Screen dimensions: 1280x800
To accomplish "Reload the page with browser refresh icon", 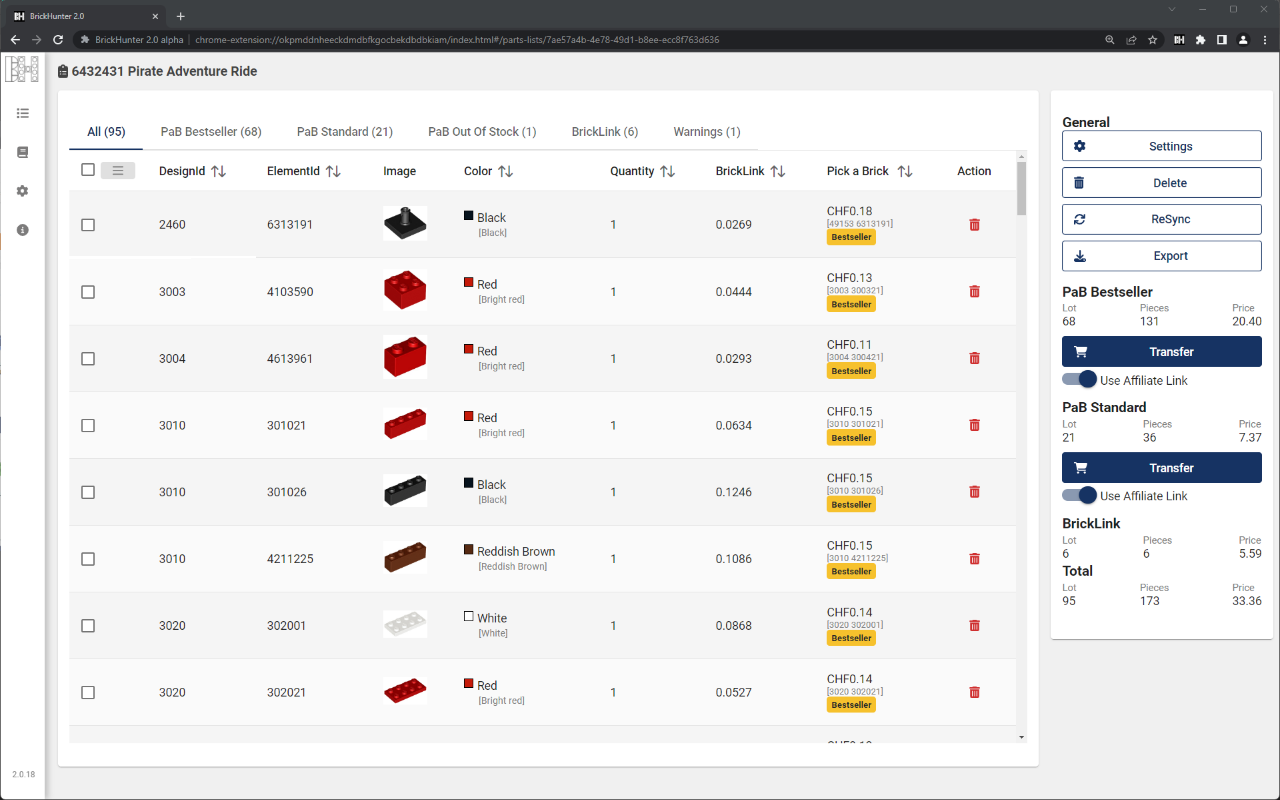I will click(58, 40).
